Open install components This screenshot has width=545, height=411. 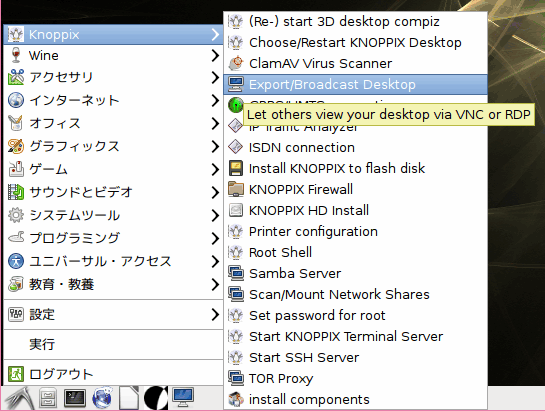click(x=355, y=399)
